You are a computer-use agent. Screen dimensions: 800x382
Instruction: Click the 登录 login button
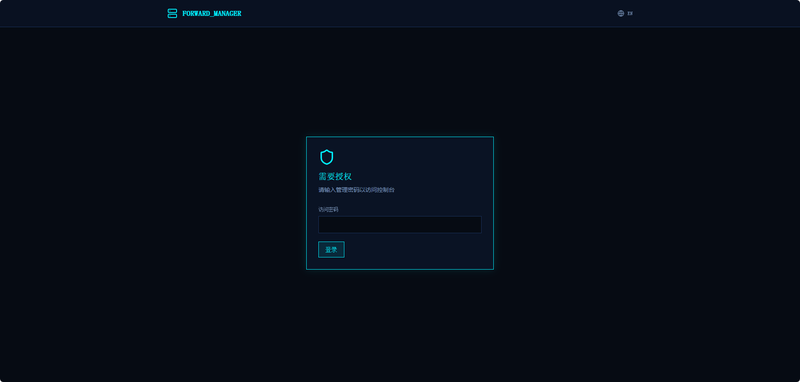[x=331, y=249]
